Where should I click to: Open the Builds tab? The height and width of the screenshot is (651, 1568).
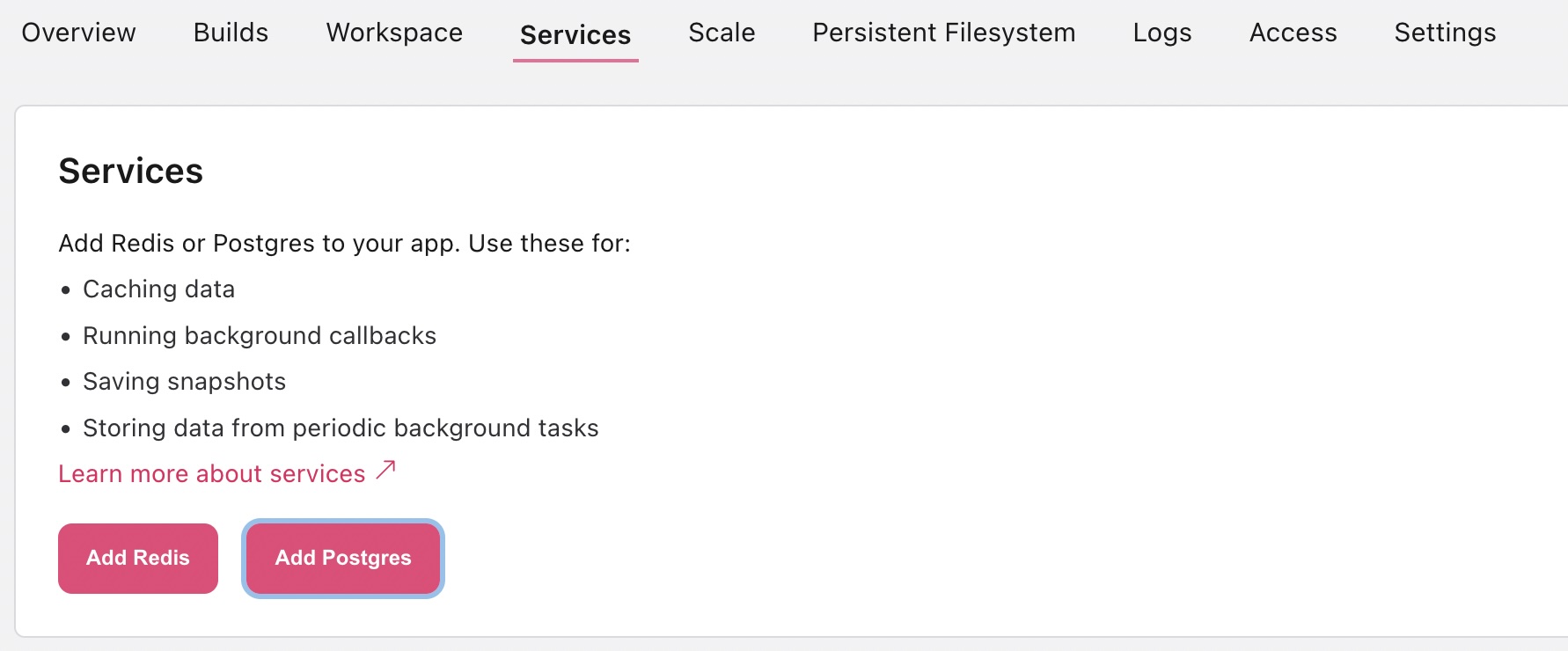point(231,33)
